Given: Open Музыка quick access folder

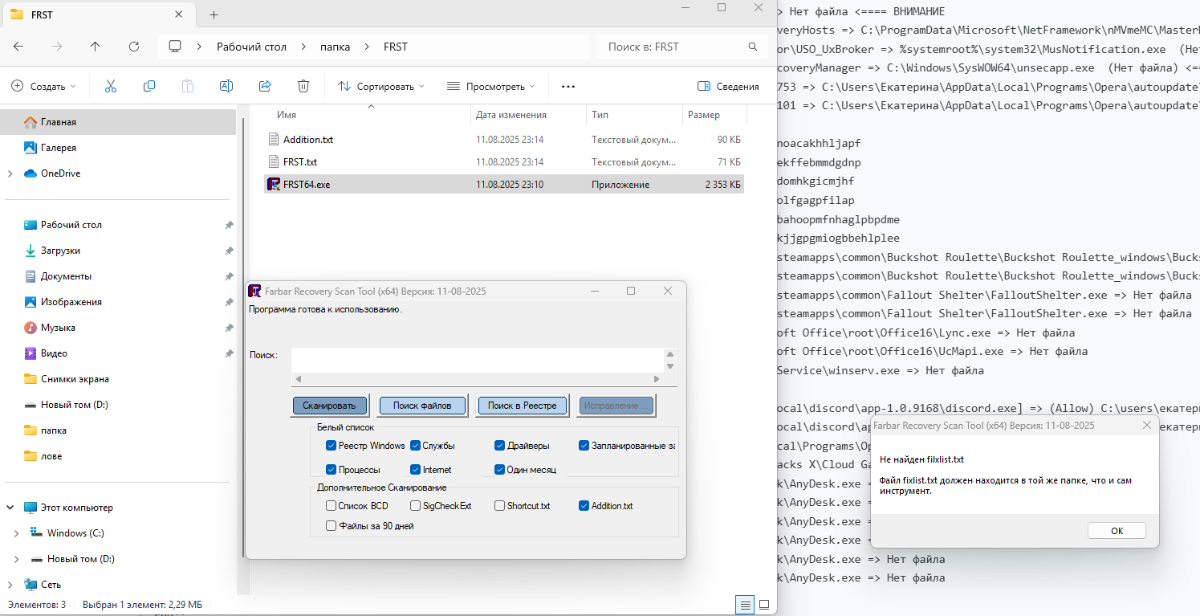Looking at the screenshot, I should (58, 327).
